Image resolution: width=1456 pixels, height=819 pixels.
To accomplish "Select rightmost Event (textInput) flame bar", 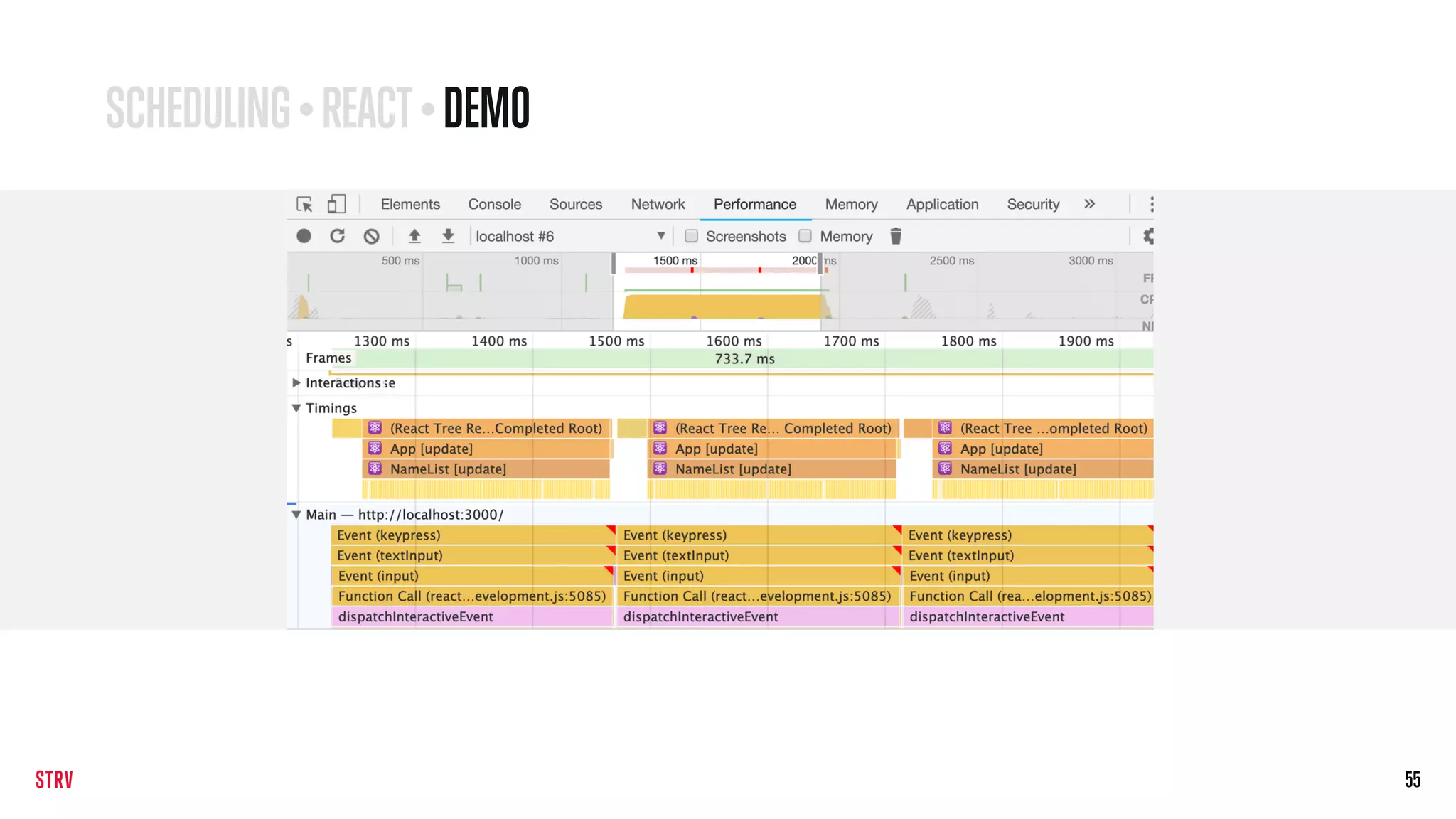I will coord(1029,555).
